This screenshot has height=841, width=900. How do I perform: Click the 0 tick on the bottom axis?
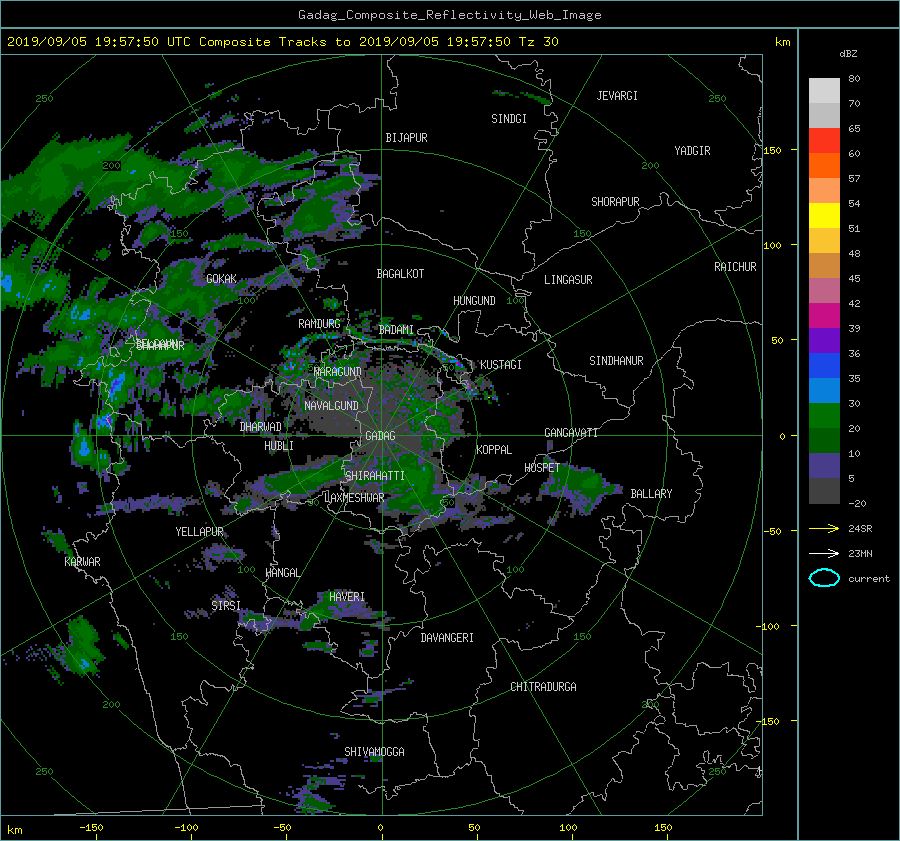pyautogui.click(x=381, y=828)
